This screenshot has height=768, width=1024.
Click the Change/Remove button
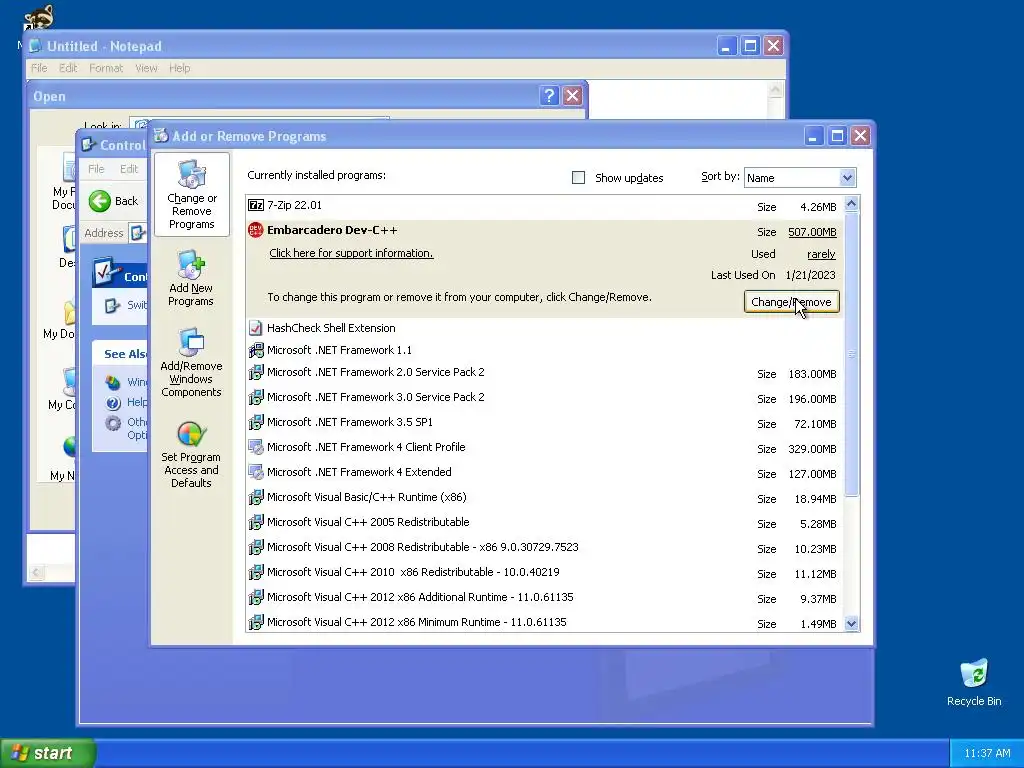click(x=792, y=302)
